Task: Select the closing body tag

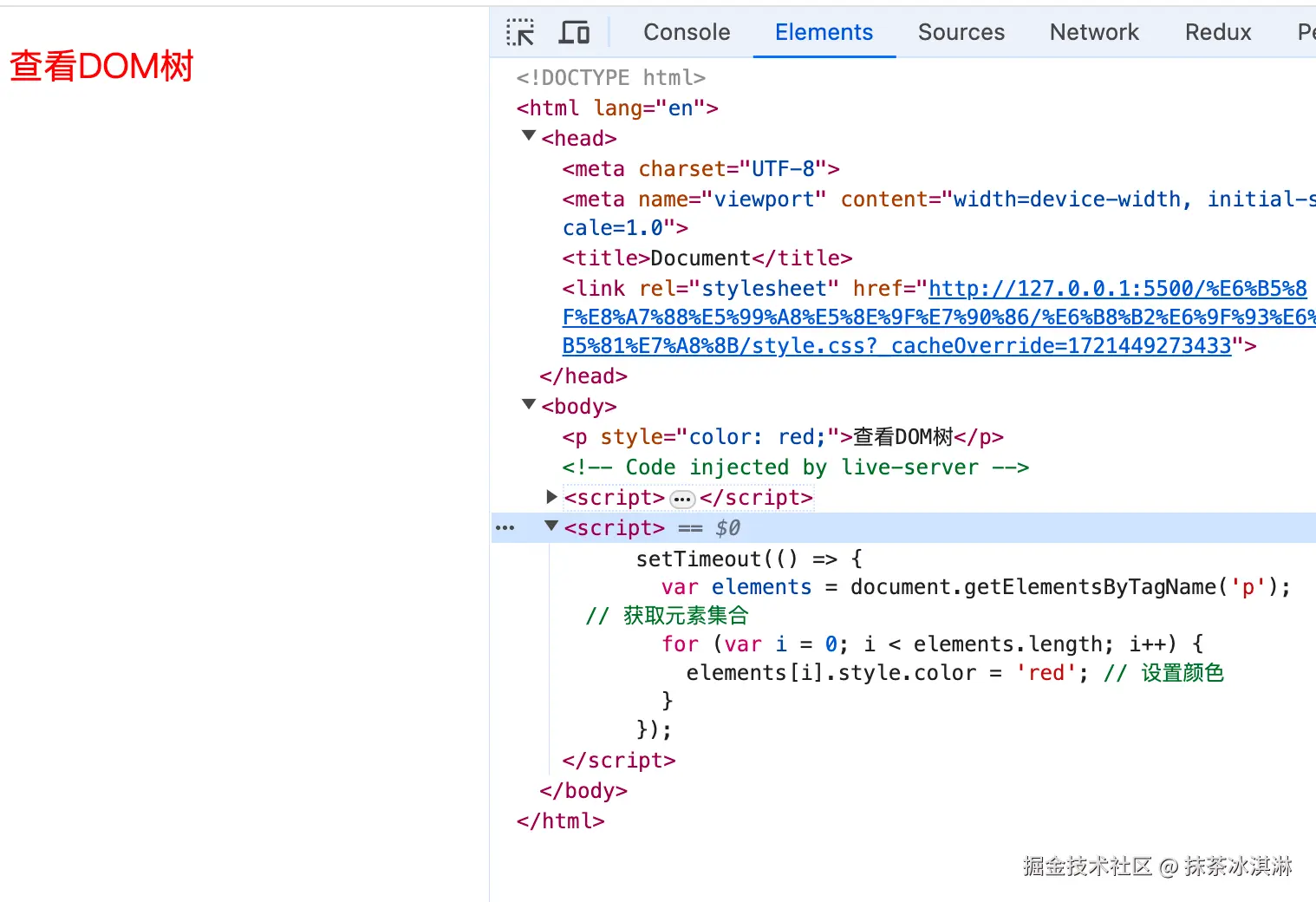Action: pyautogui.click(x=583, y=791)
